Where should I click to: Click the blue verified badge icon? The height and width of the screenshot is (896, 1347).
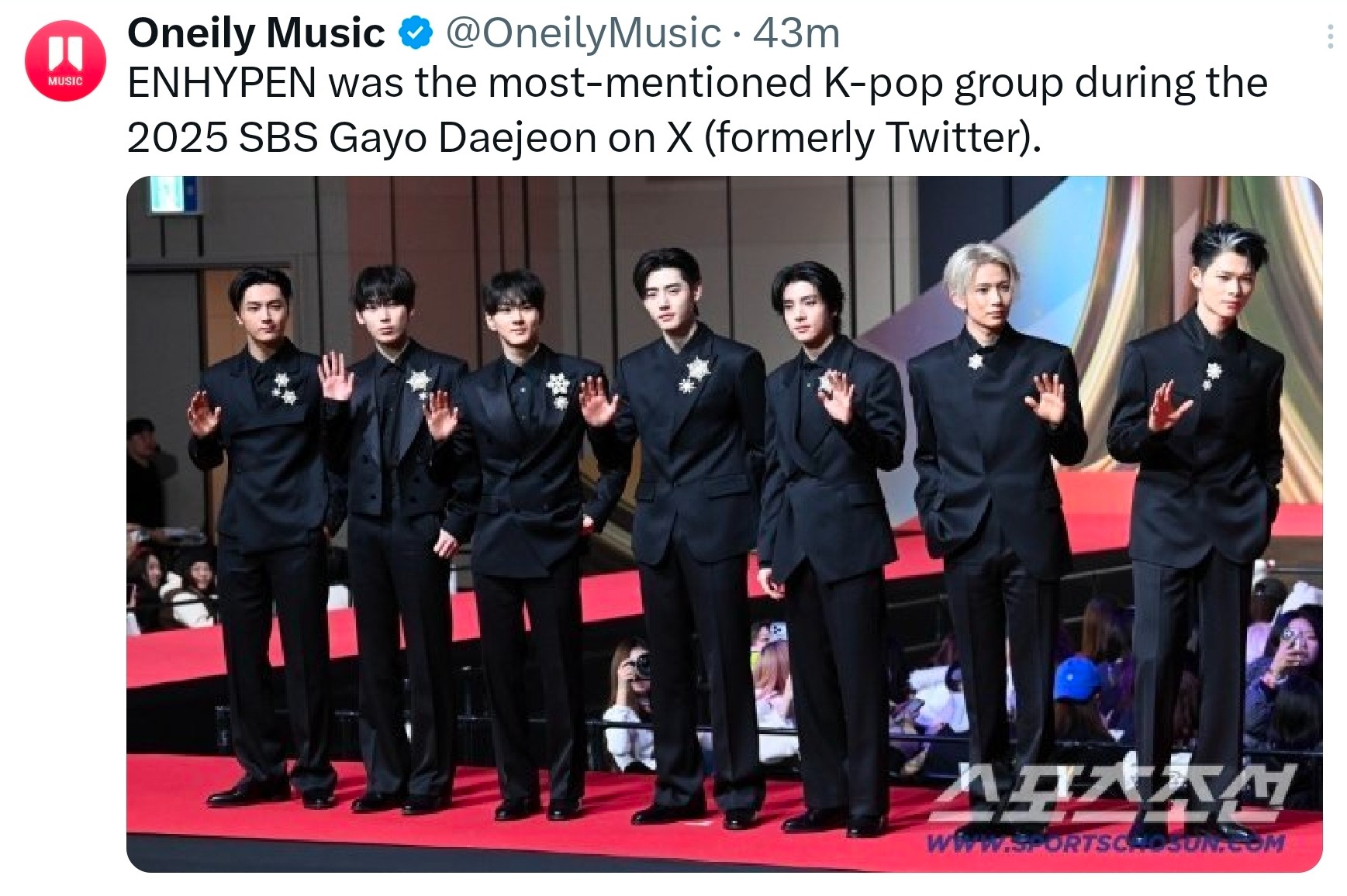pos(416,33)
